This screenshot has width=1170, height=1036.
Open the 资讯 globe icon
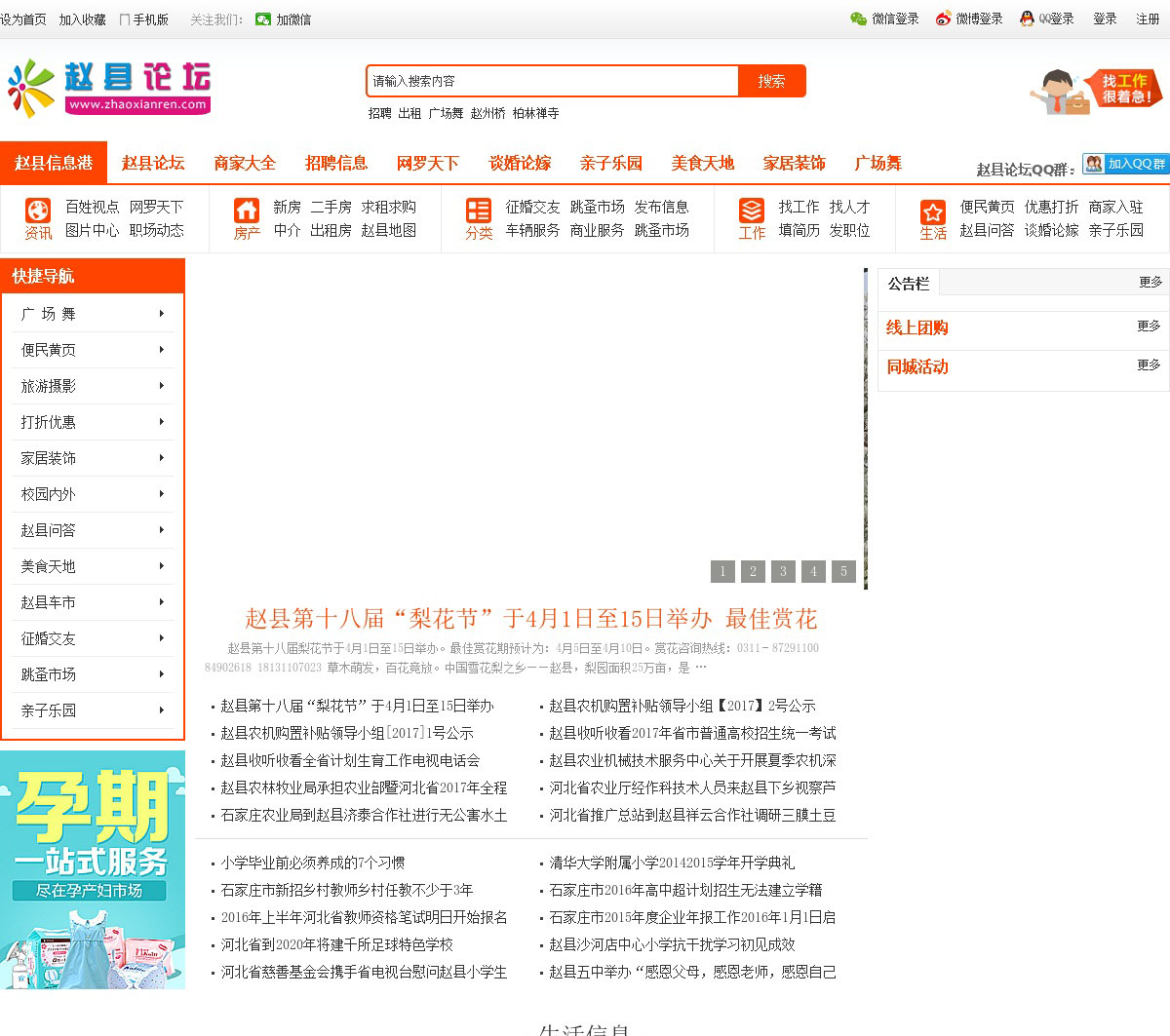tap(38, 211)
